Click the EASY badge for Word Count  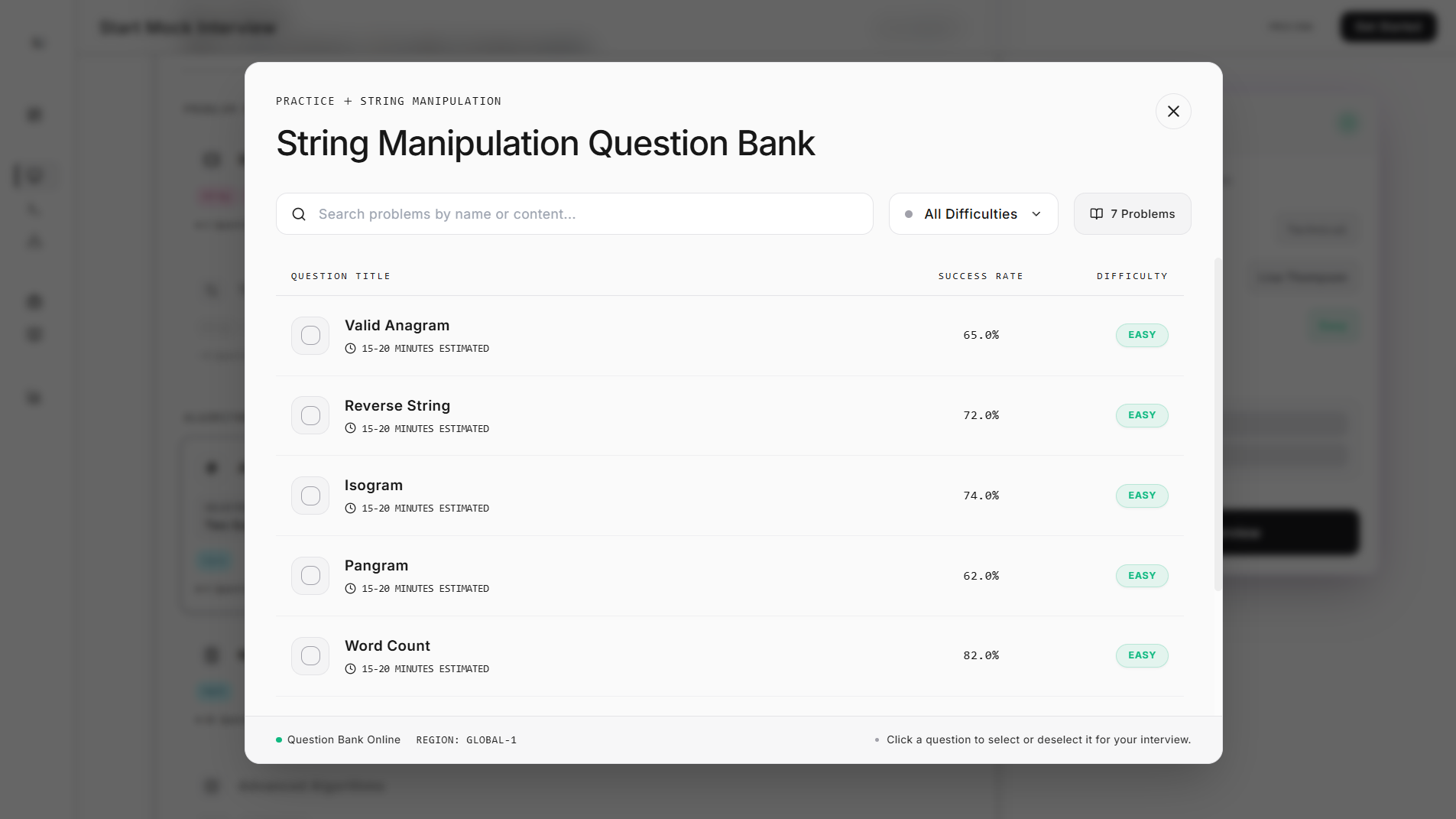tap(1142, 655)
